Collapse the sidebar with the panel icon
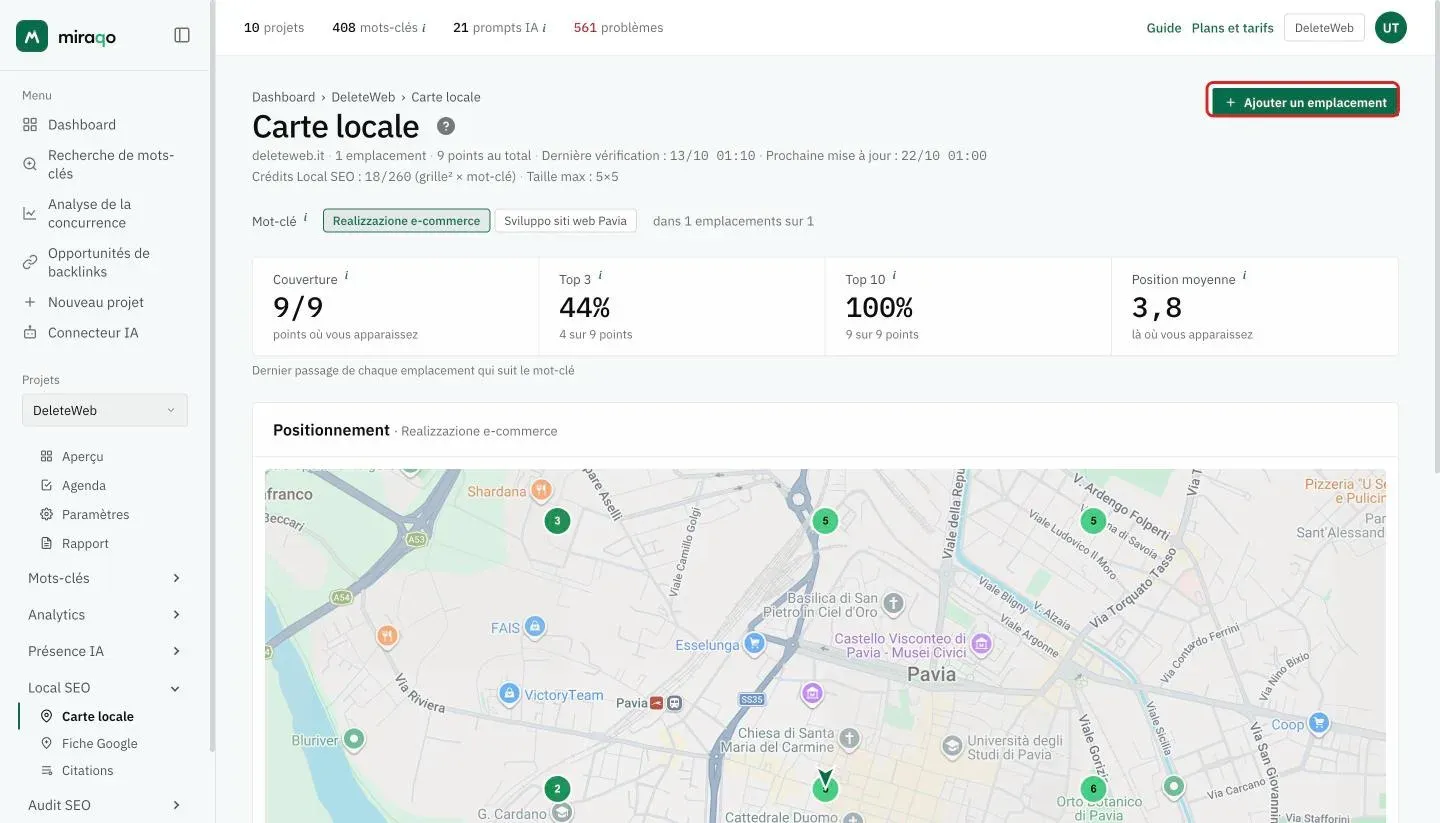The width and height of the screenshot is (1440, 823). [x=182, y=35]
